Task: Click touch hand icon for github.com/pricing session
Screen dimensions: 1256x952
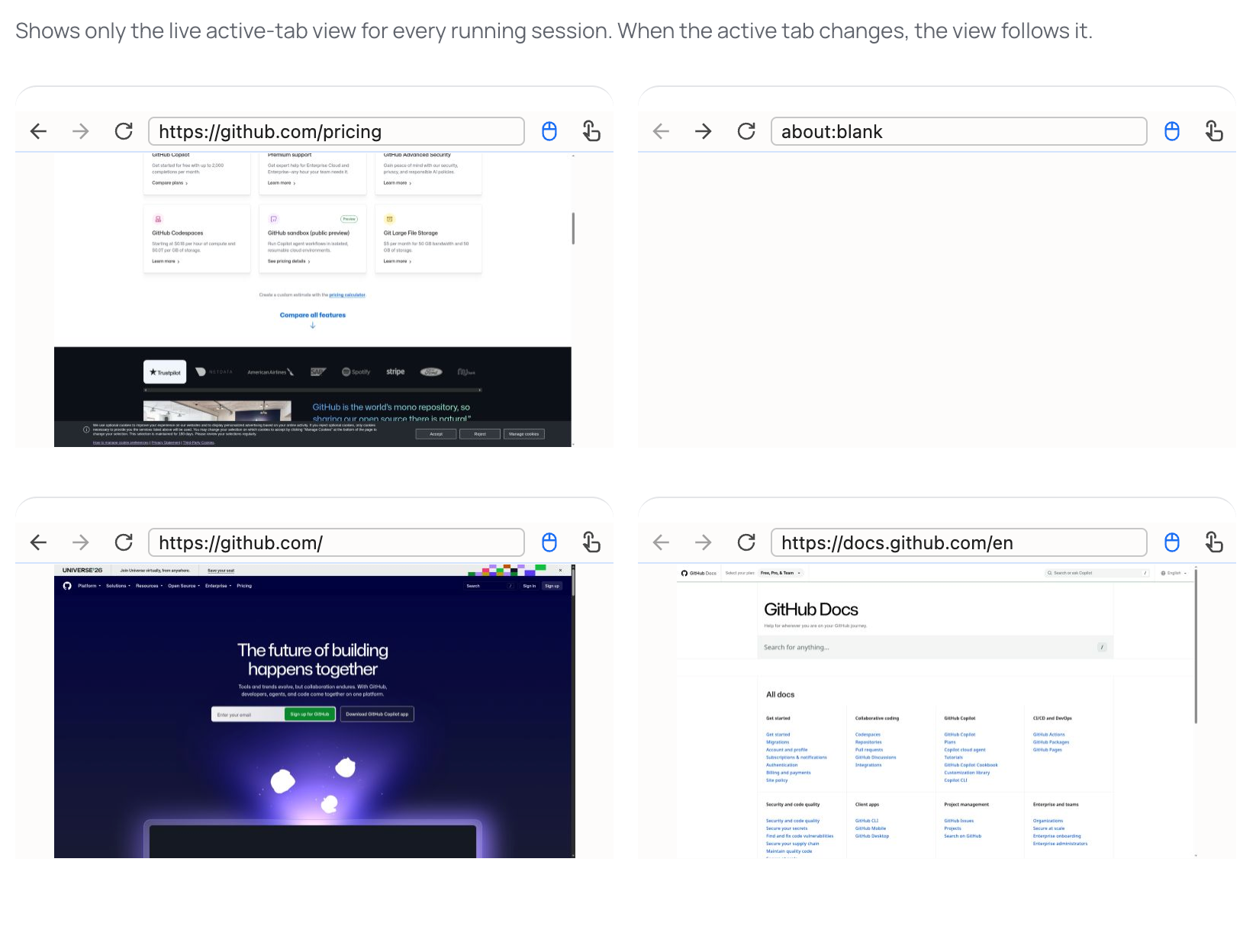Action: pyautogui.click(x=591, y=131)
